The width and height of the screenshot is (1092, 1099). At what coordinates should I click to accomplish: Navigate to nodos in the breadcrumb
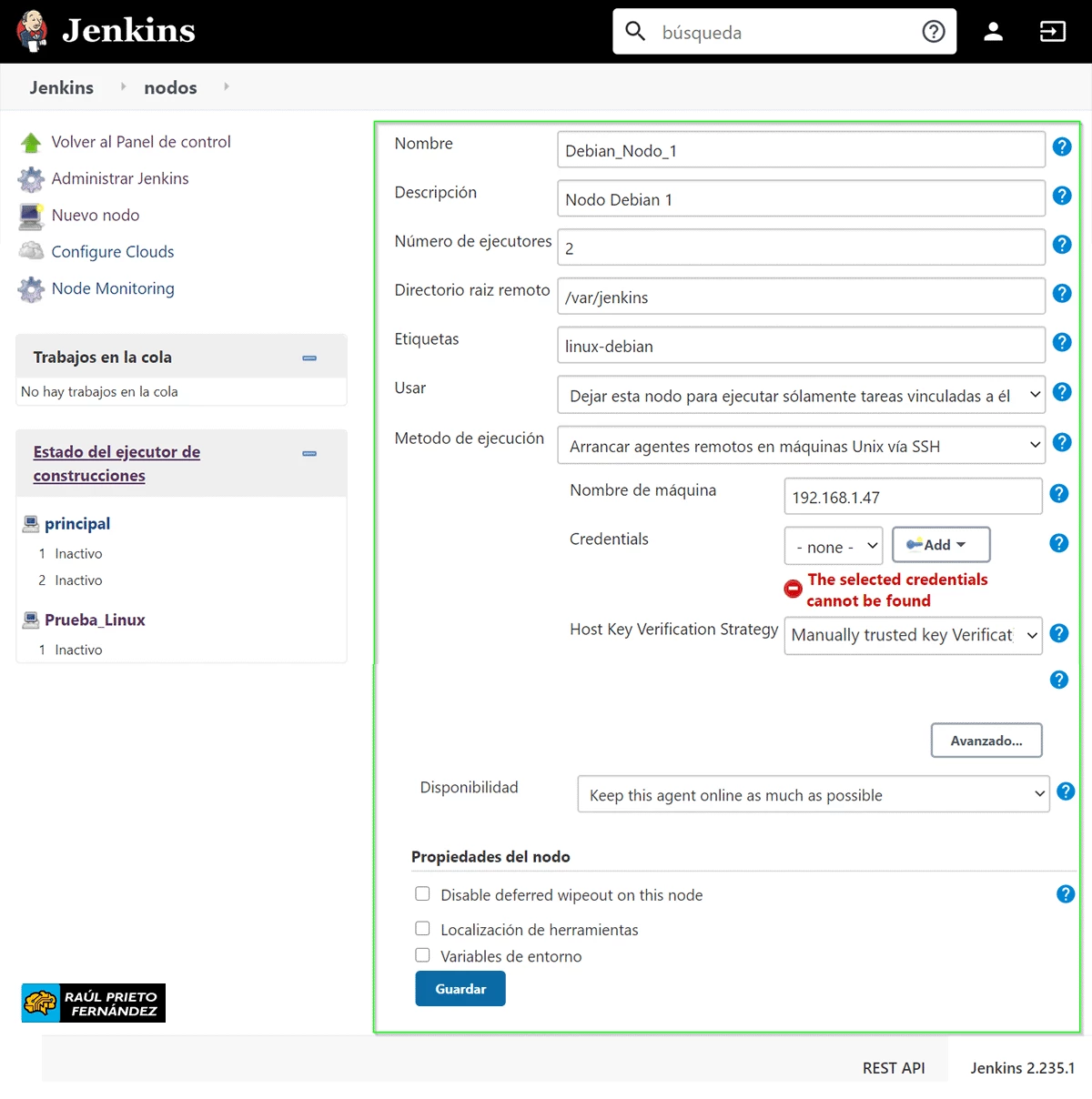coord(170,87)
